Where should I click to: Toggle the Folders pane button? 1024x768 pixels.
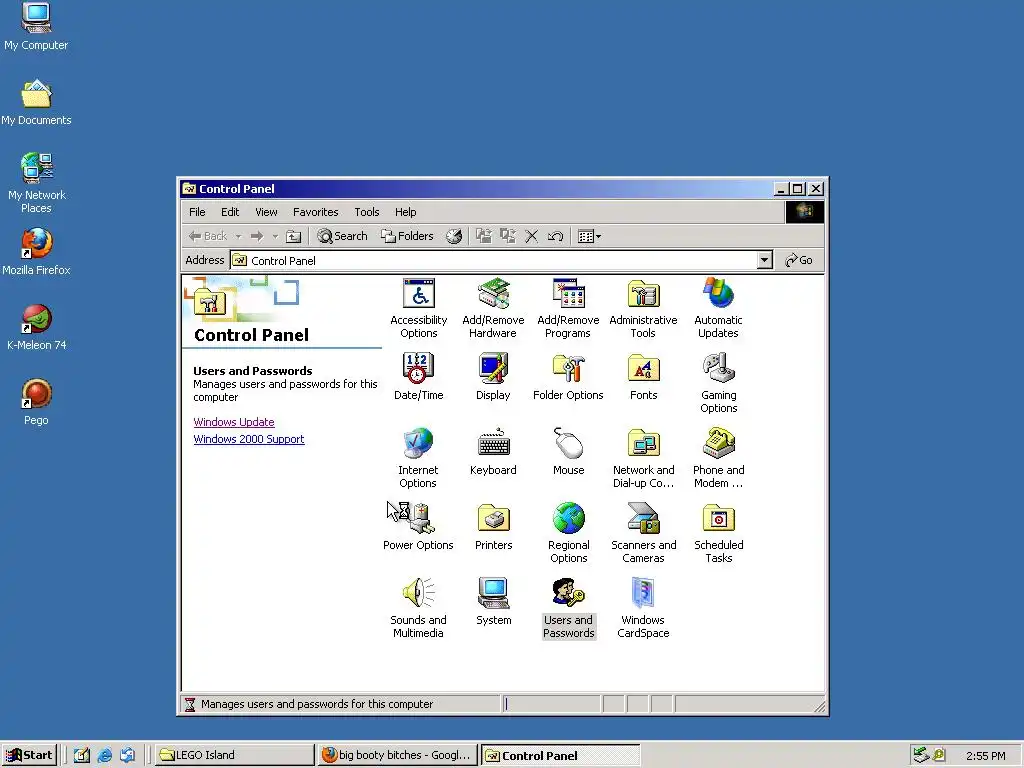407,236
